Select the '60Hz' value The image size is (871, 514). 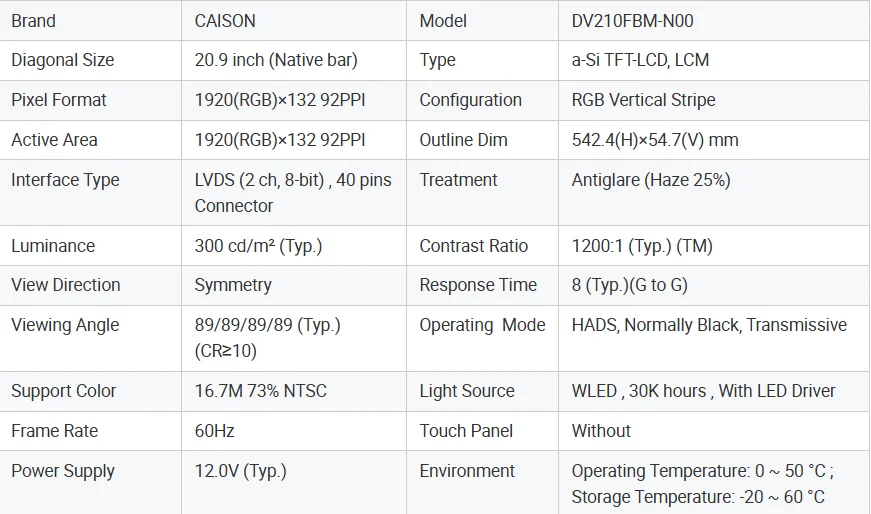point(214,431)
